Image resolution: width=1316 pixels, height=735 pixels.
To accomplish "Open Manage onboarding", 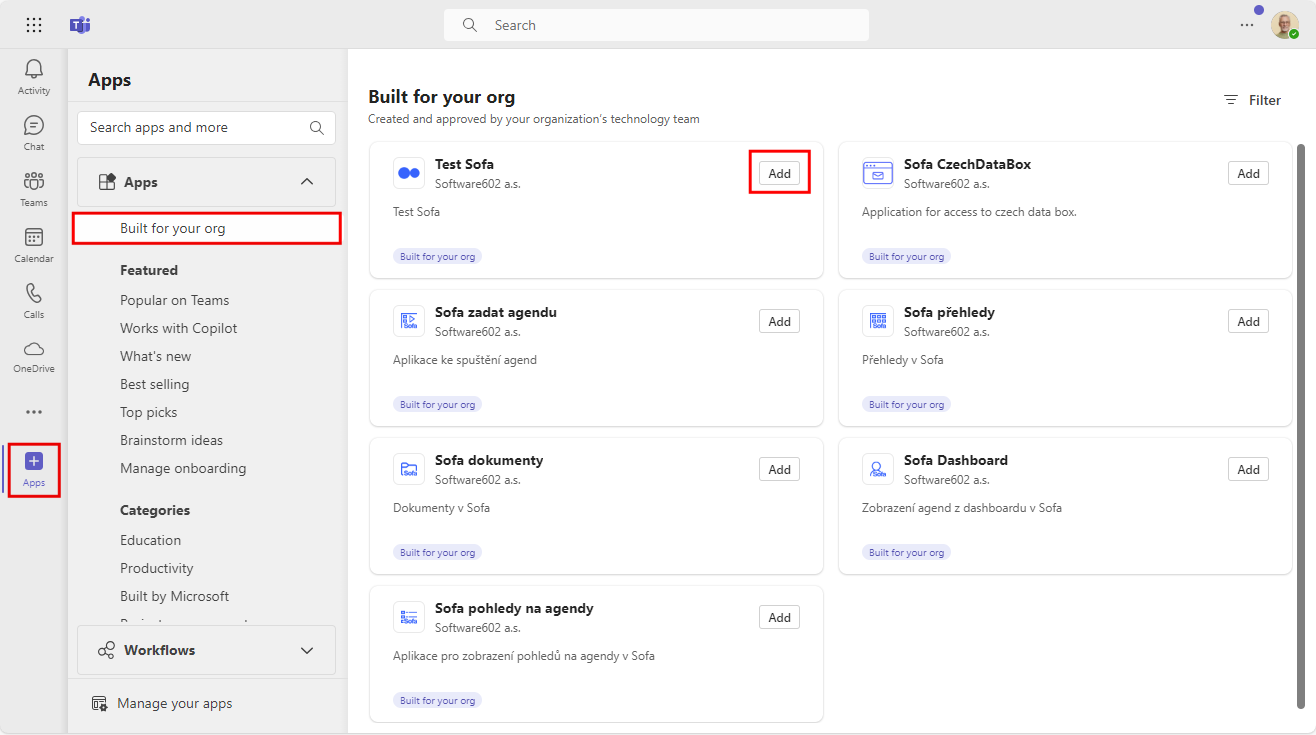I will pyautogui.click(x=183, y=468).
